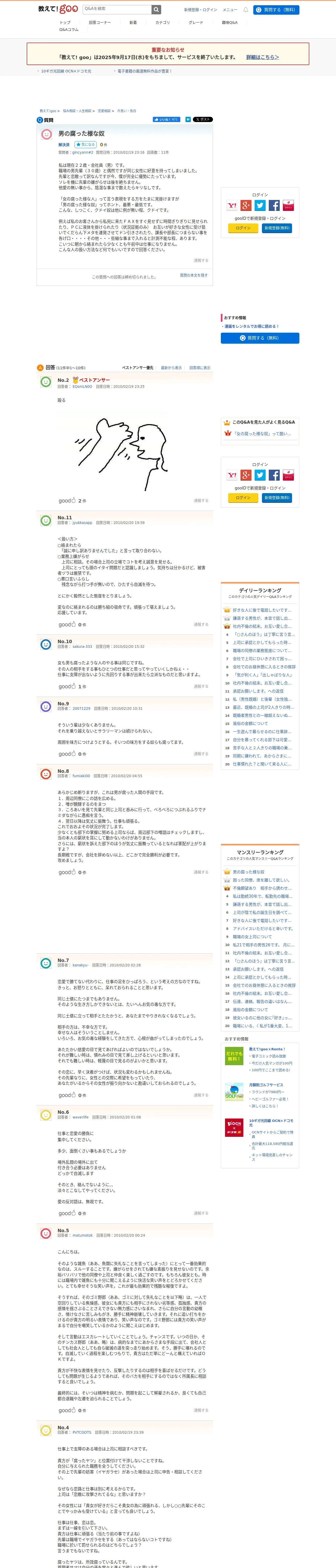Open the 片思い・告白 breadcrumb
Screen dimensions: 336x1568
127,111
